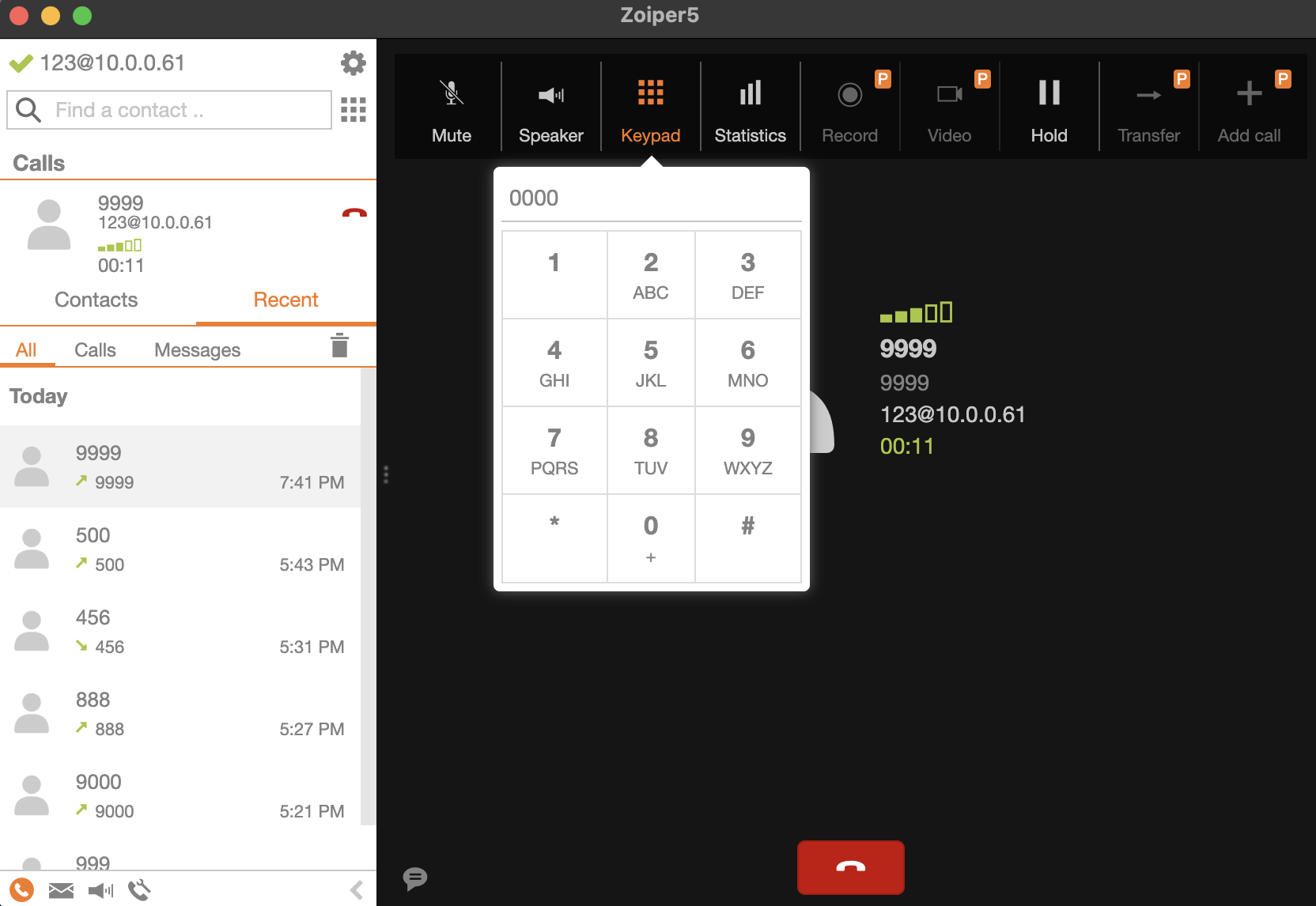This screenshot has width=1316, height=906.
Task: Open the chat bubble icon
Action: coord(414,878)
